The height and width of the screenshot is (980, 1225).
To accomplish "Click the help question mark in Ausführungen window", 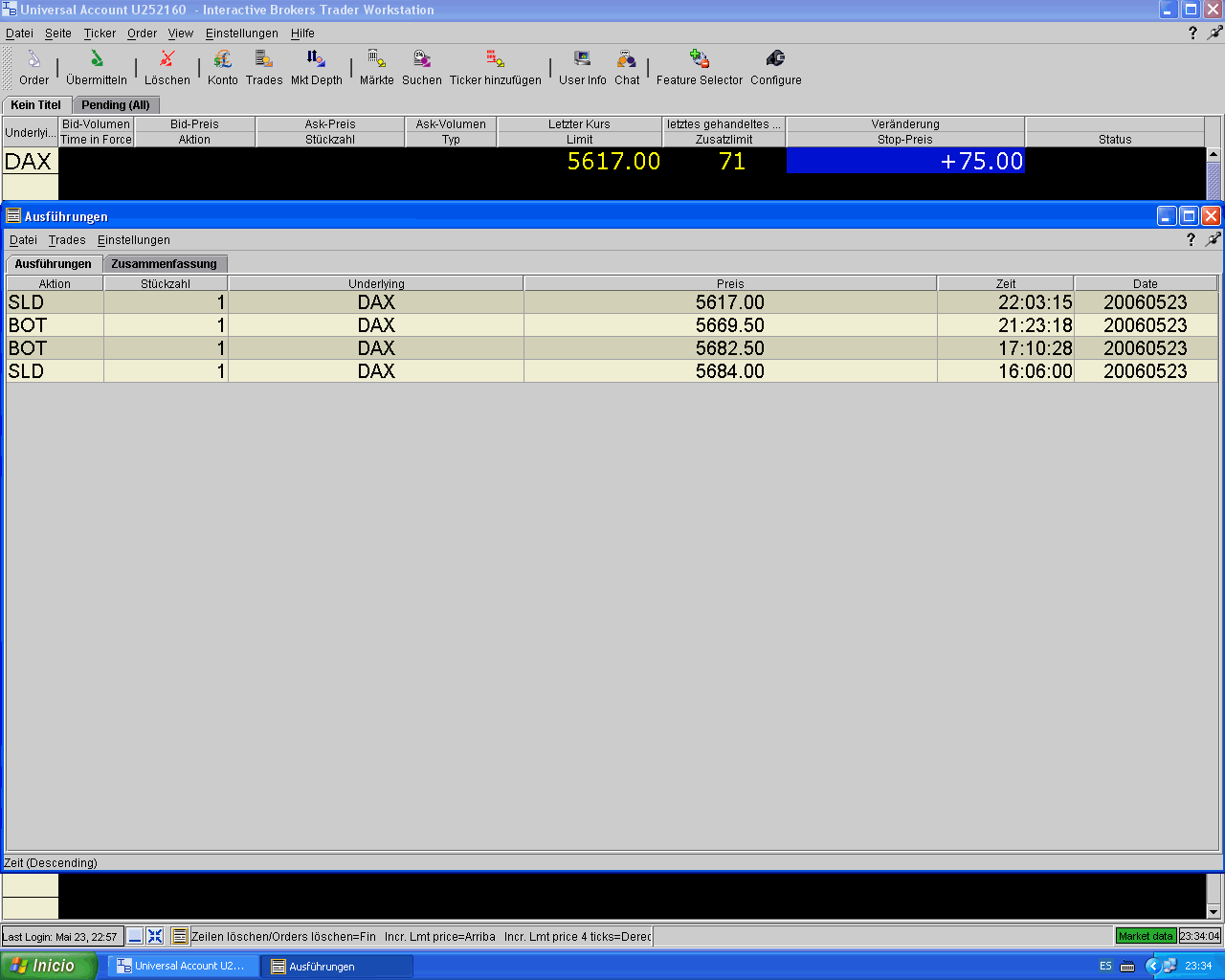I will (1191, 240).
